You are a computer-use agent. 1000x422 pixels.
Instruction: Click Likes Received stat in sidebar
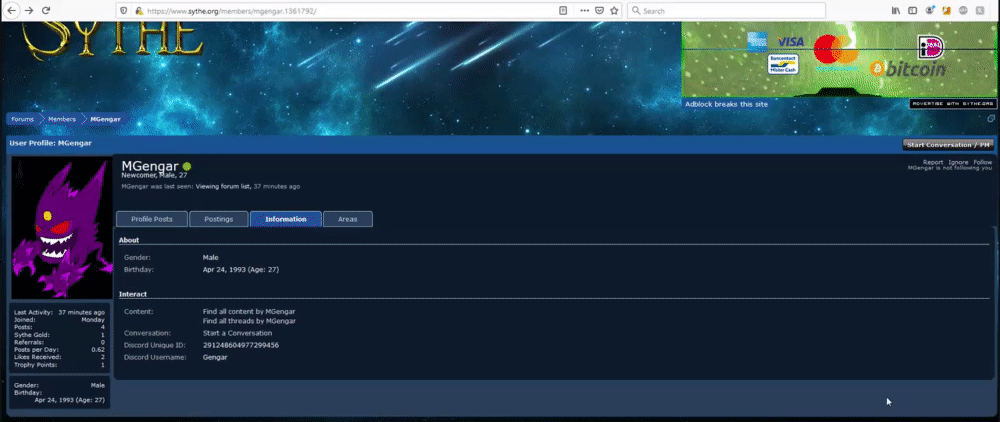point(59,357)
